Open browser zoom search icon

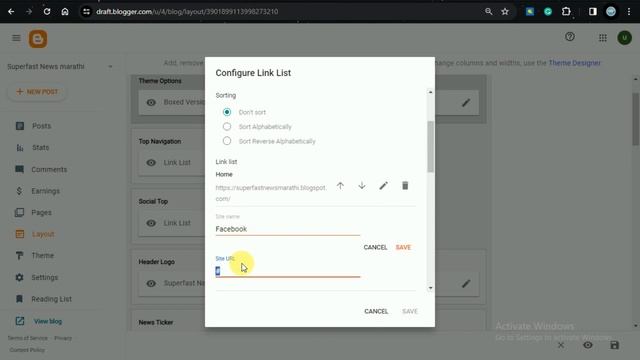coord(489,12)
